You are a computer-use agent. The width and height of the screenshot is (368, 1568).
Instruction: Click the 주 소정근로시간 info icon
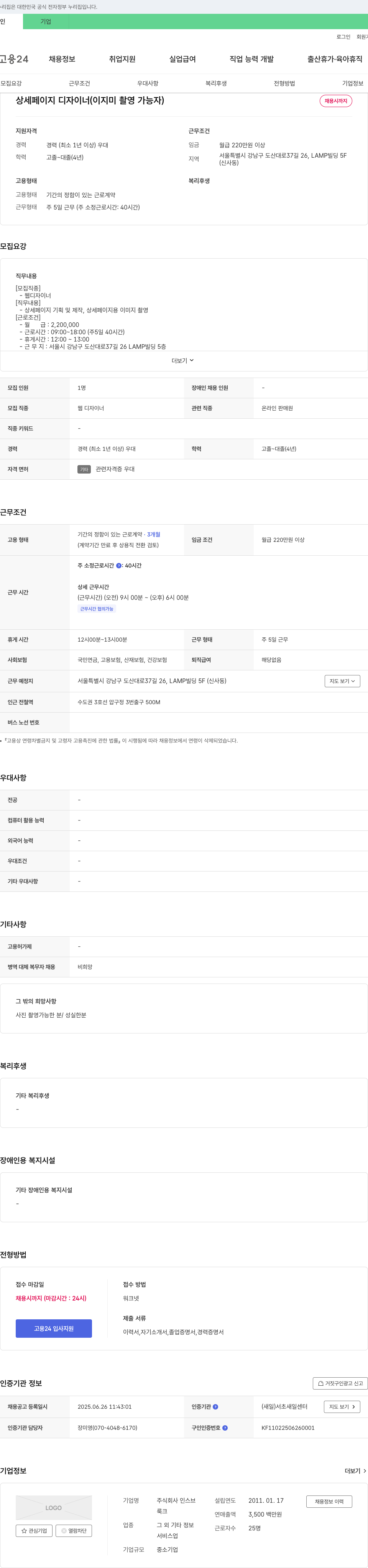(x=118, y=566)
